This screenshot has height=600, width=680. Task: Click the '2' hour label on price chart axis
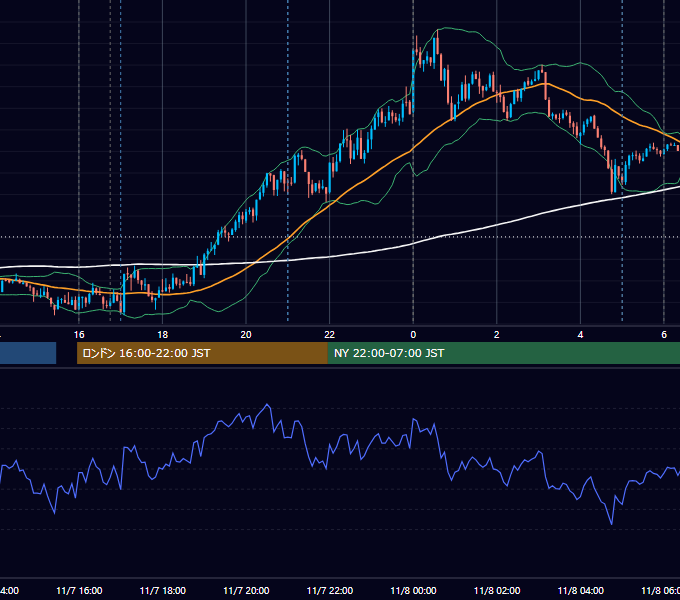coord(497,335)
